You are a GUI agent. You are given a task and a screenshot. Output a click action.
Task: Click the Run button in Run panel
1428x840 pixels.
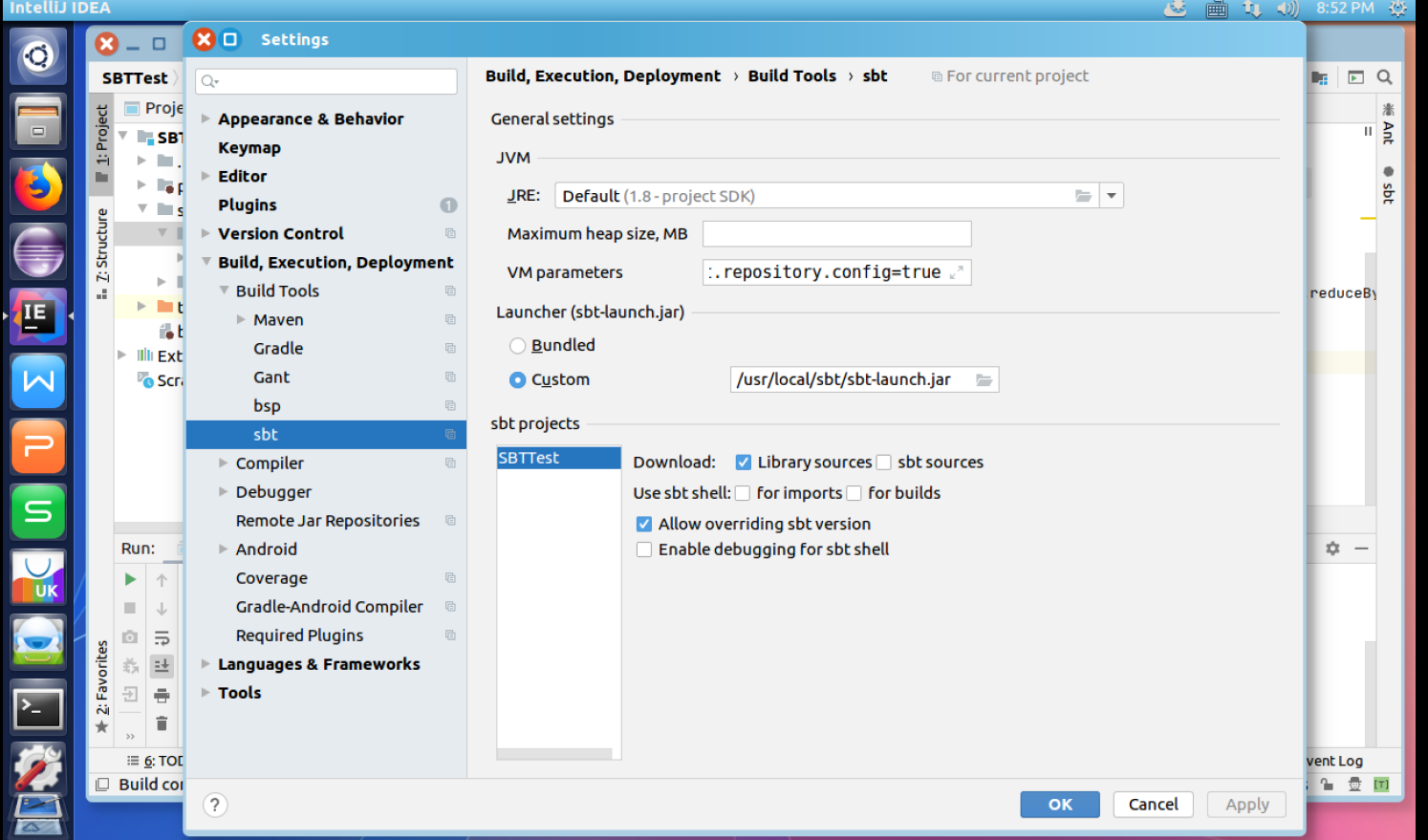click(130, 579)
